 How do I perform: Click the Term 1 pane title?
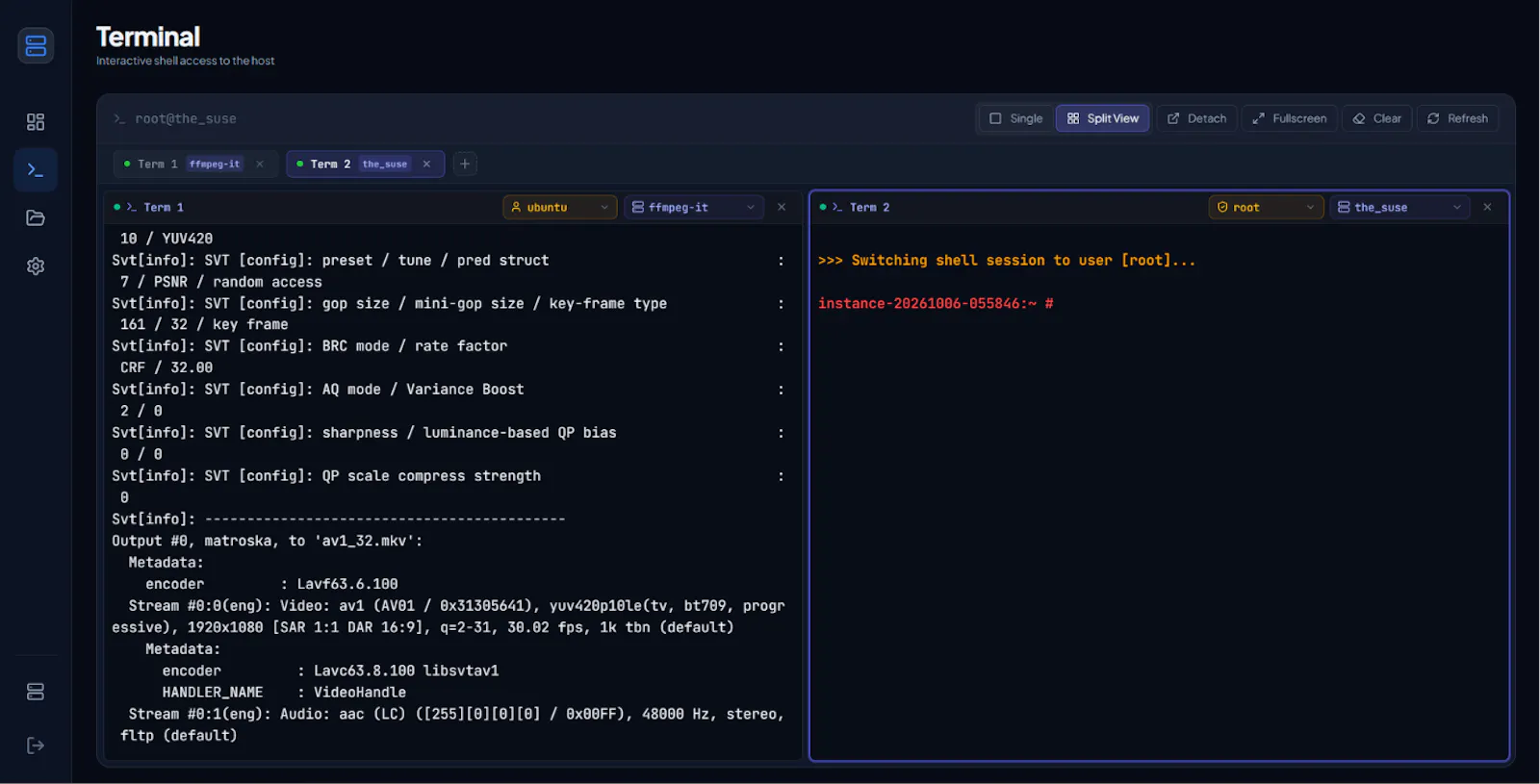pyautogui.click(x=163, y=208)
